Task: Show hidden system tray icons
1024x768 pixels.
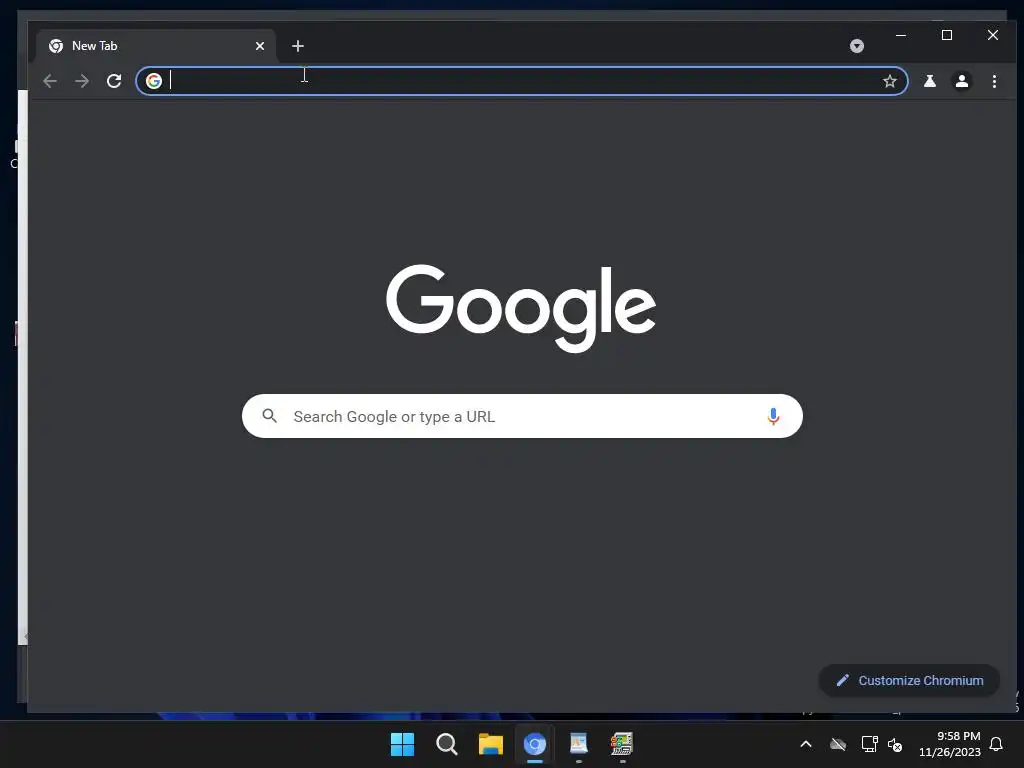Action: pyautogui.click(x=806, y=744)
